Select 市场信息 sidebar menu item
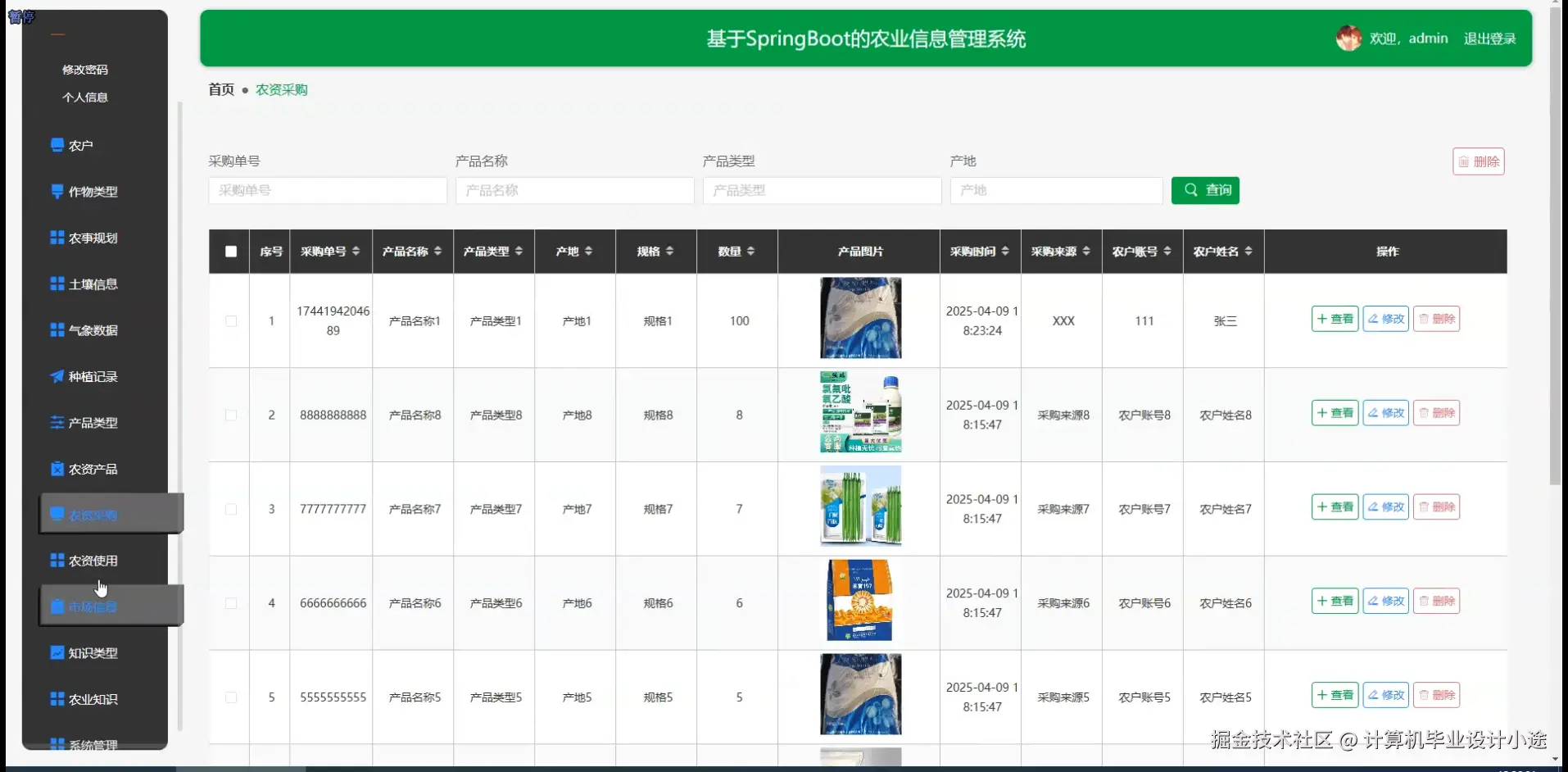Viewport: 1568px width, 772px height. (x=111, y=606)
